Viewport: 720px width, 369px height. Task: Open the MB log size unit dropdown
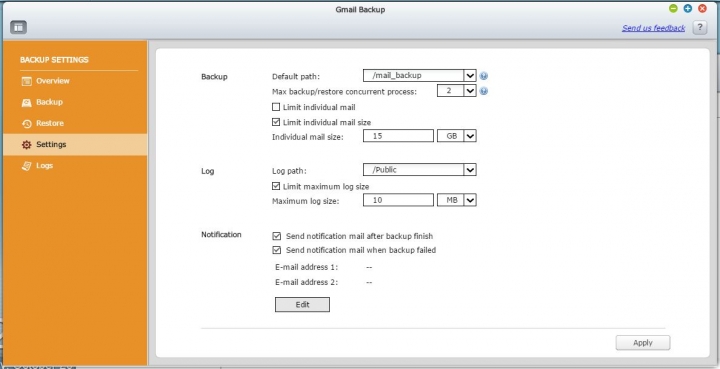470,200
